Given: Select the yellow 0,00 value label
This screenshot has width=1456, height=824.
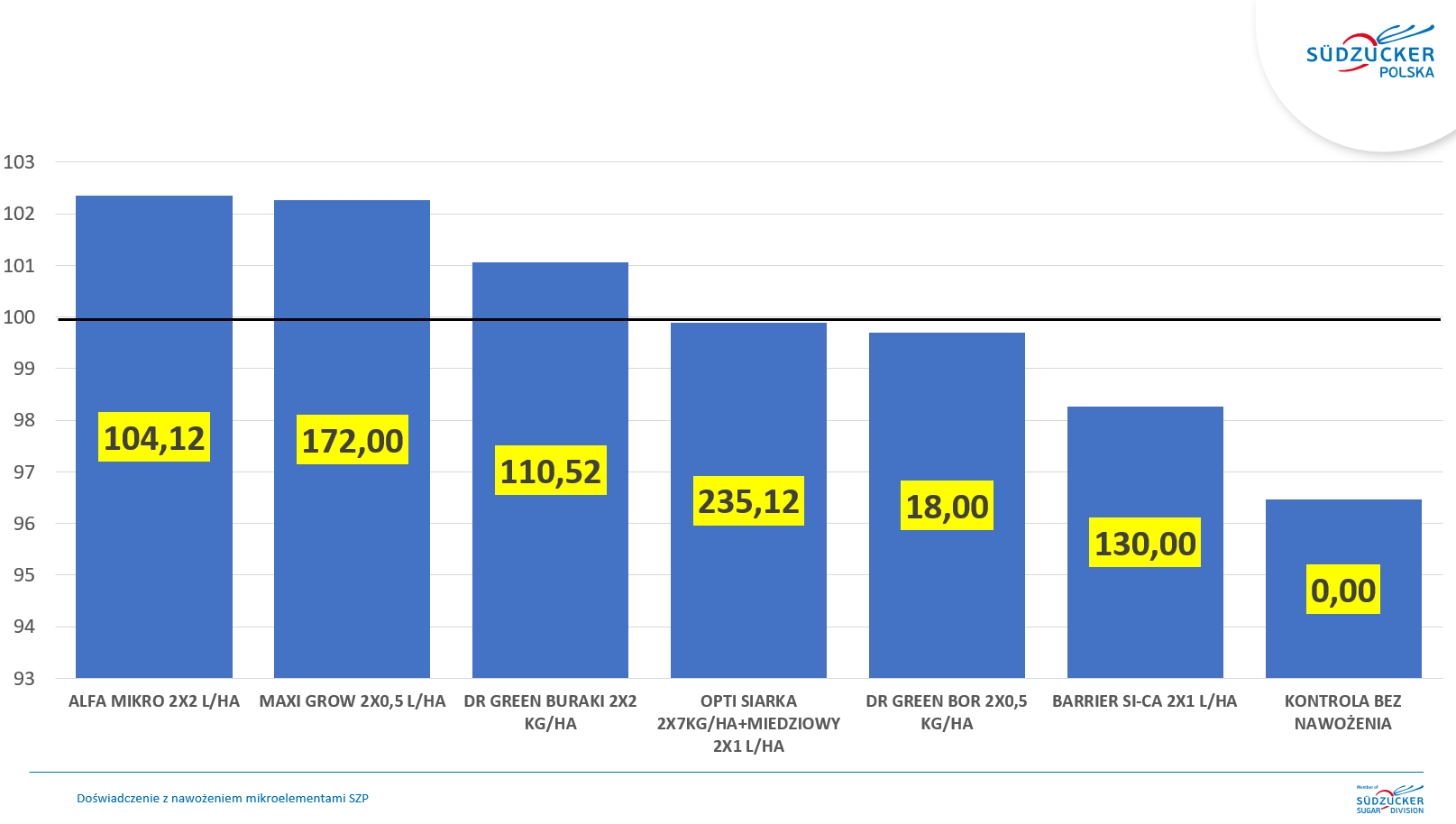Looking at the screenshot, I should [x=1343, y=590].
